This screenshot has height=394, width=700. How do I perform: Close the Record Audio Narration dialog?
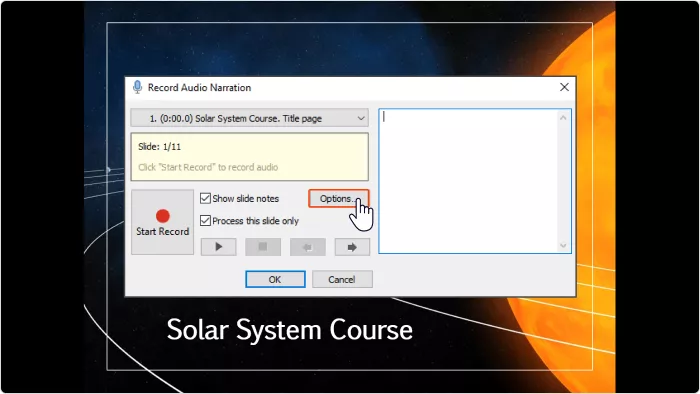tap(564, 87)
